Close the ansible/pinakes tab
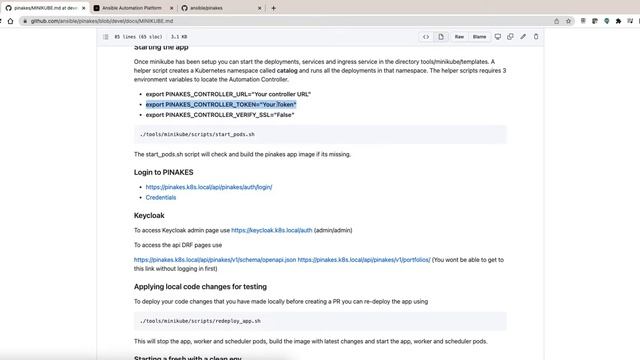The width and height of the screenshot is (640, 360). coord(260,8)
